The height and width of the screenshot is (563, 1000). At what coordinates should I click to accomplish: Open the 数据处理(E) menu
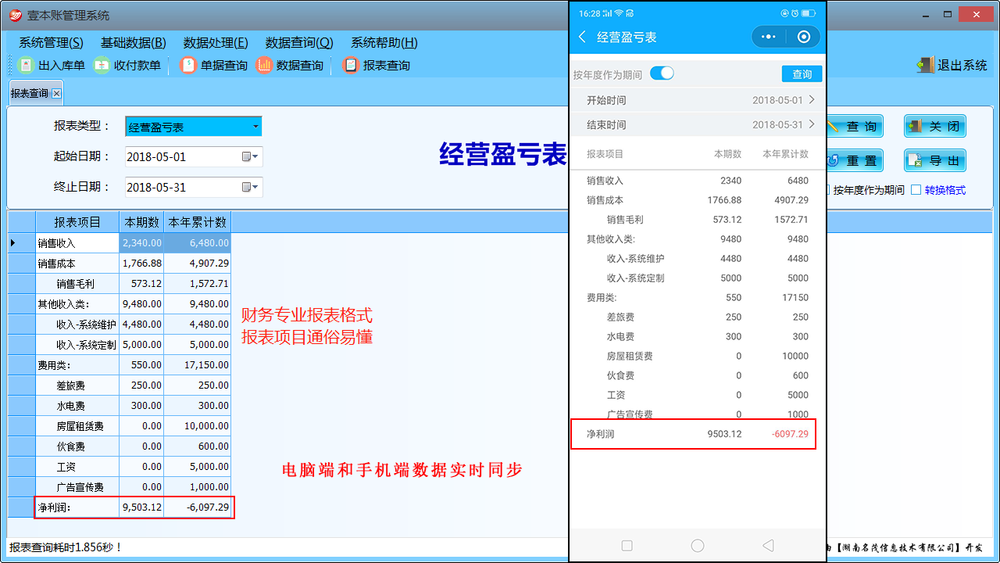click(216, 43)
